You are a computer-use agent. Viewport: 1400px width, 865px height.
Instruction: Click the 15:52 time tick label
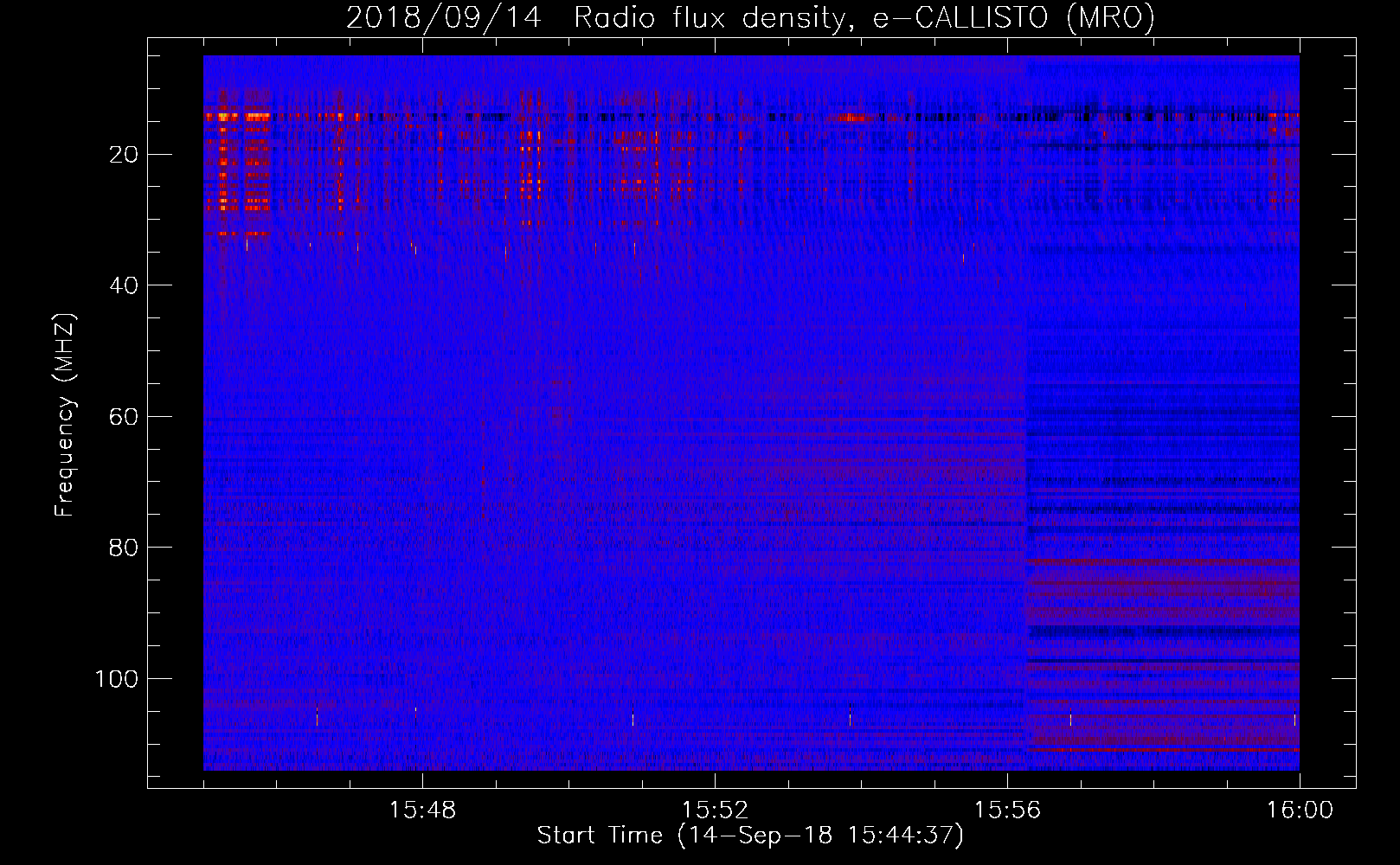[715, 811]
